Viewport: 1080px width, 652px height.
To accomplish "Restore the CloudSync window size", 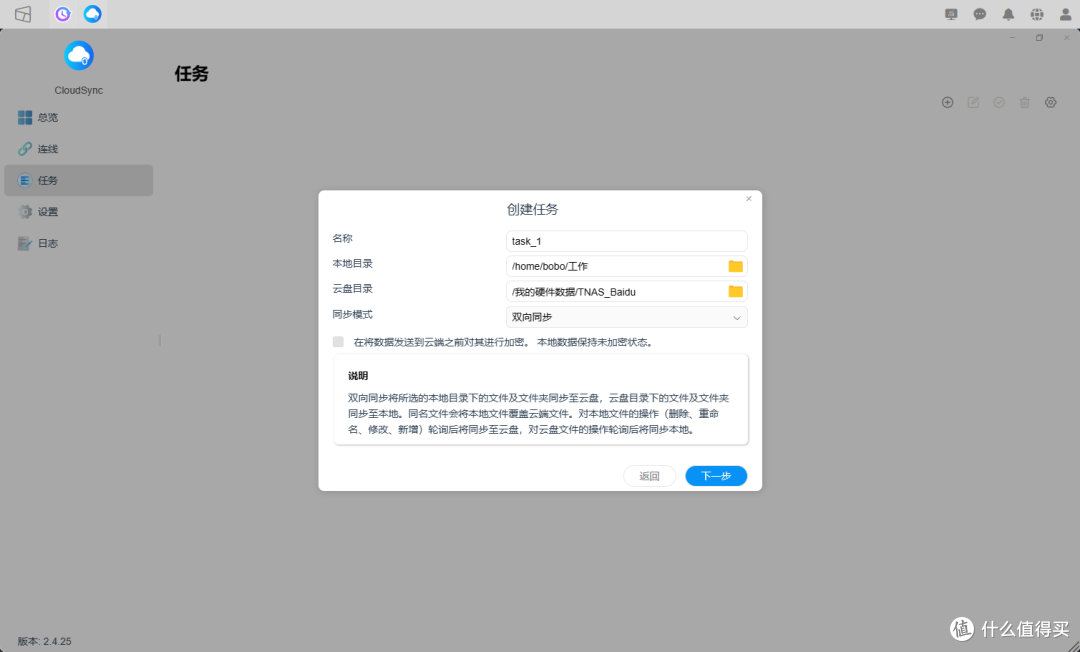I will [x=1039, y=38].
